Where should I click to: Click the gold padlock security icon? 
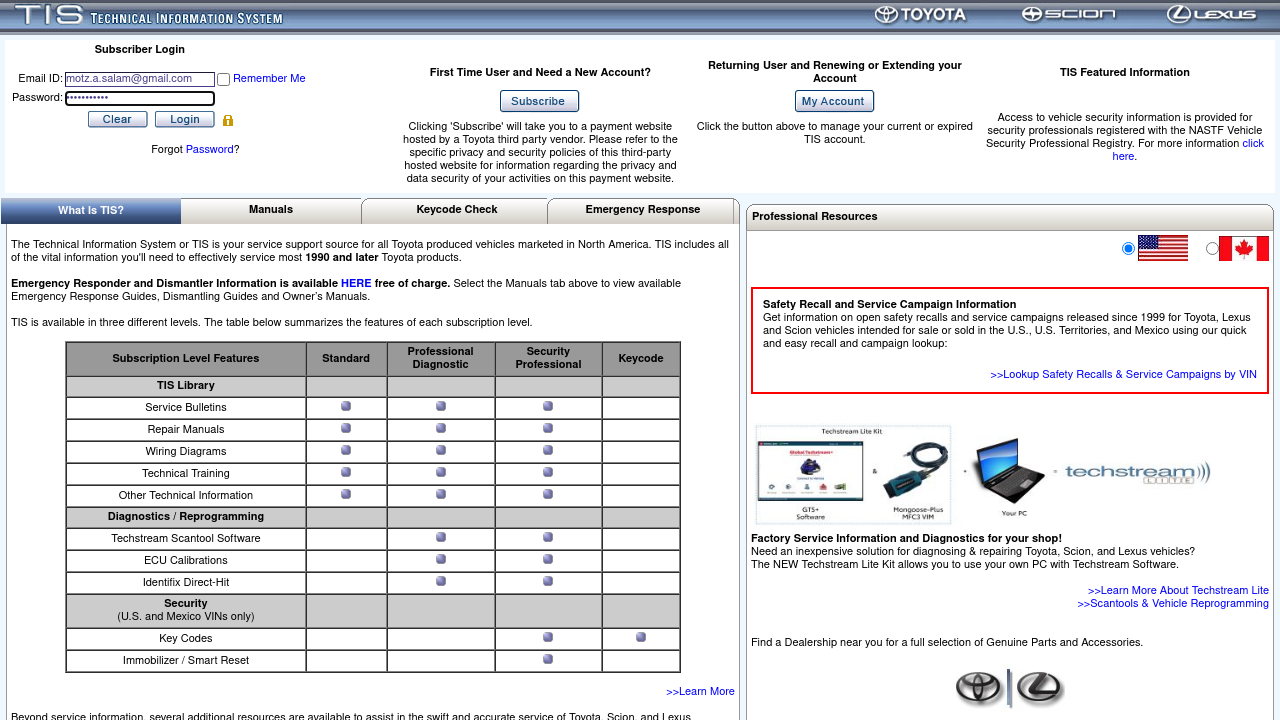[x=228, y=121]
